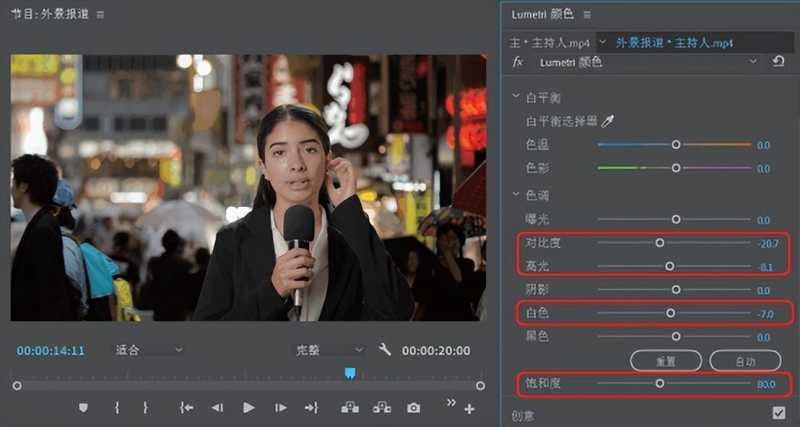Adjust the 色彩 tint slider handle
This screenshot has height=427, width=800.
tap(676, 168)
